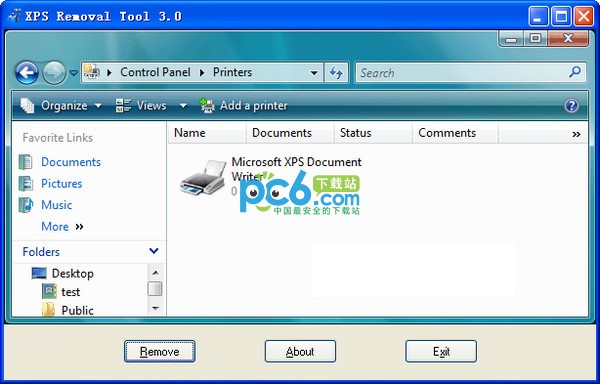The height and width of the screenshot is (384, 600).
Task: Open the Pictures favorite link
Action: [x=62, y=184]
